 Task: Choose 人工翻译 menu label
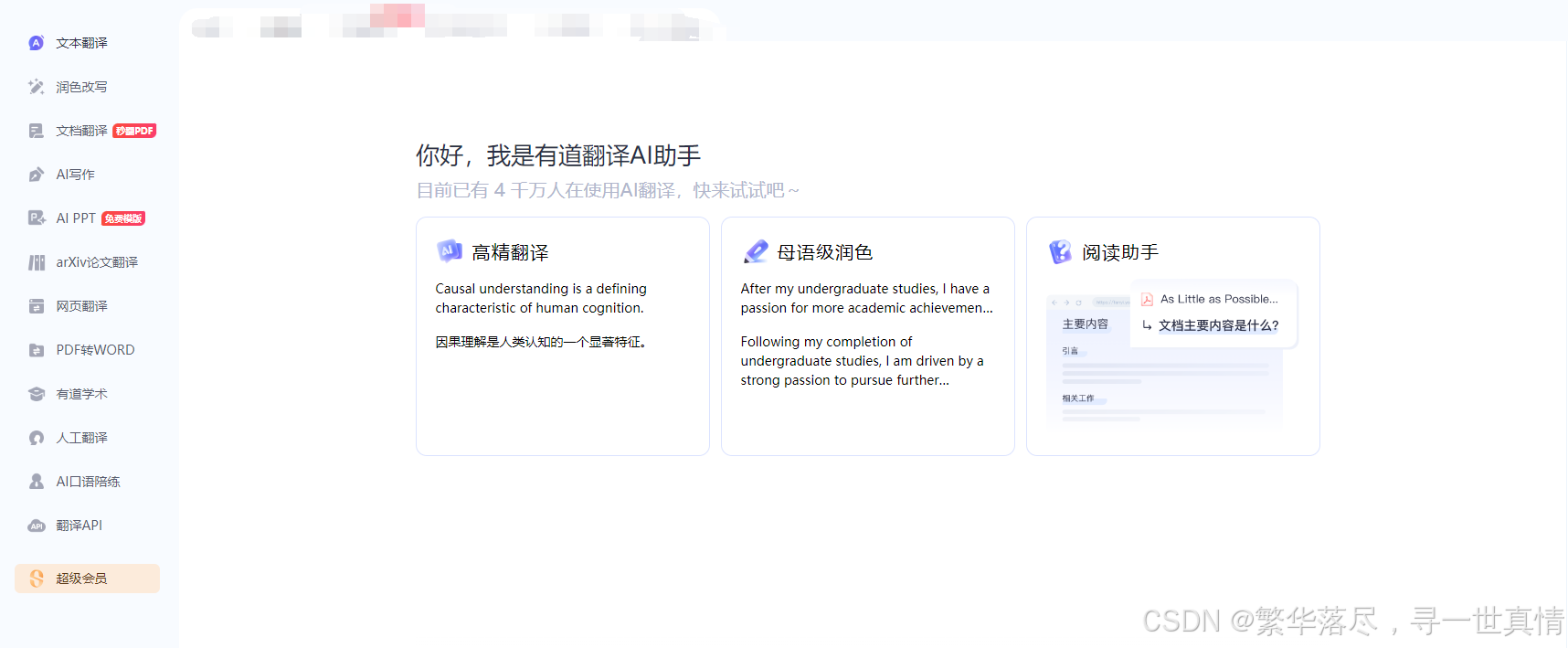coord(81,438)
